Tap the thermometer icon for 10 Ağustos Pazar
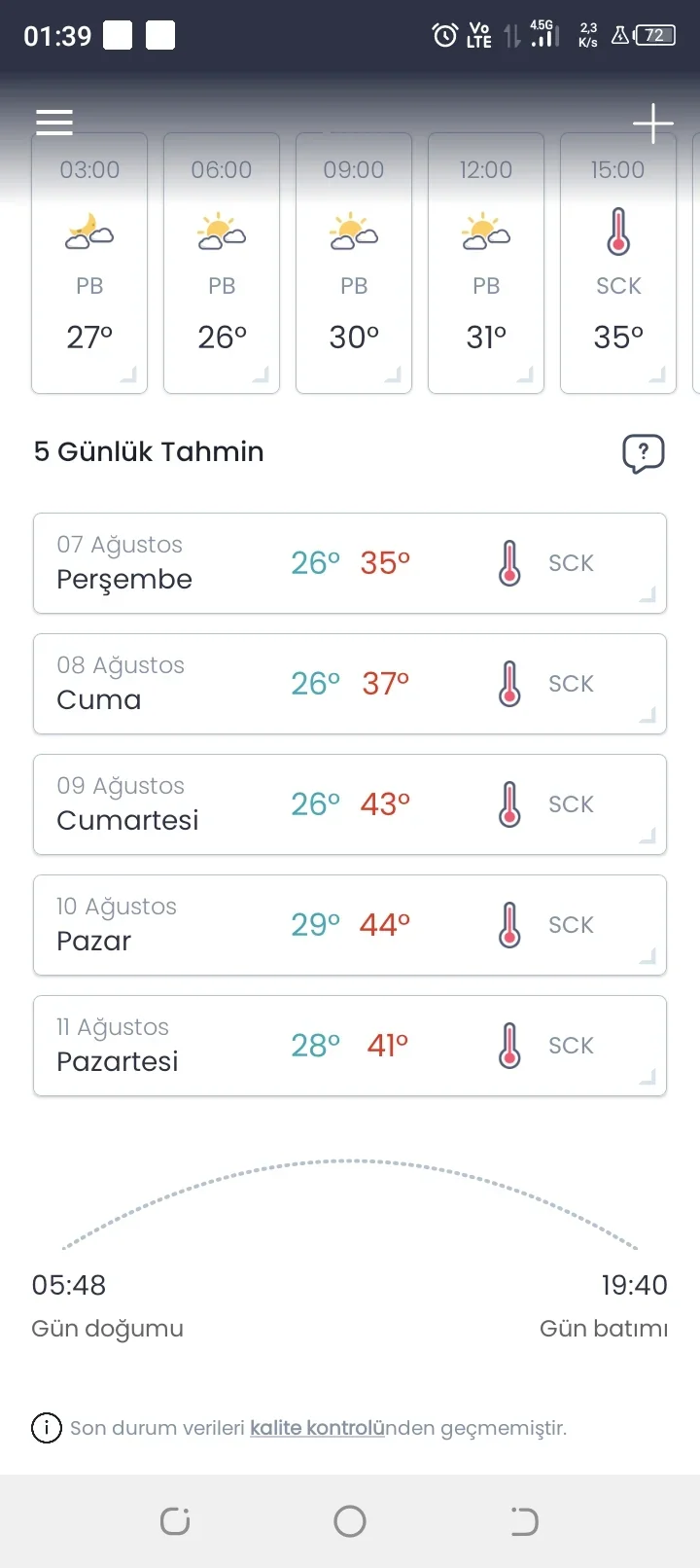This screenshot has width=700, height=1568. [509, 925]
